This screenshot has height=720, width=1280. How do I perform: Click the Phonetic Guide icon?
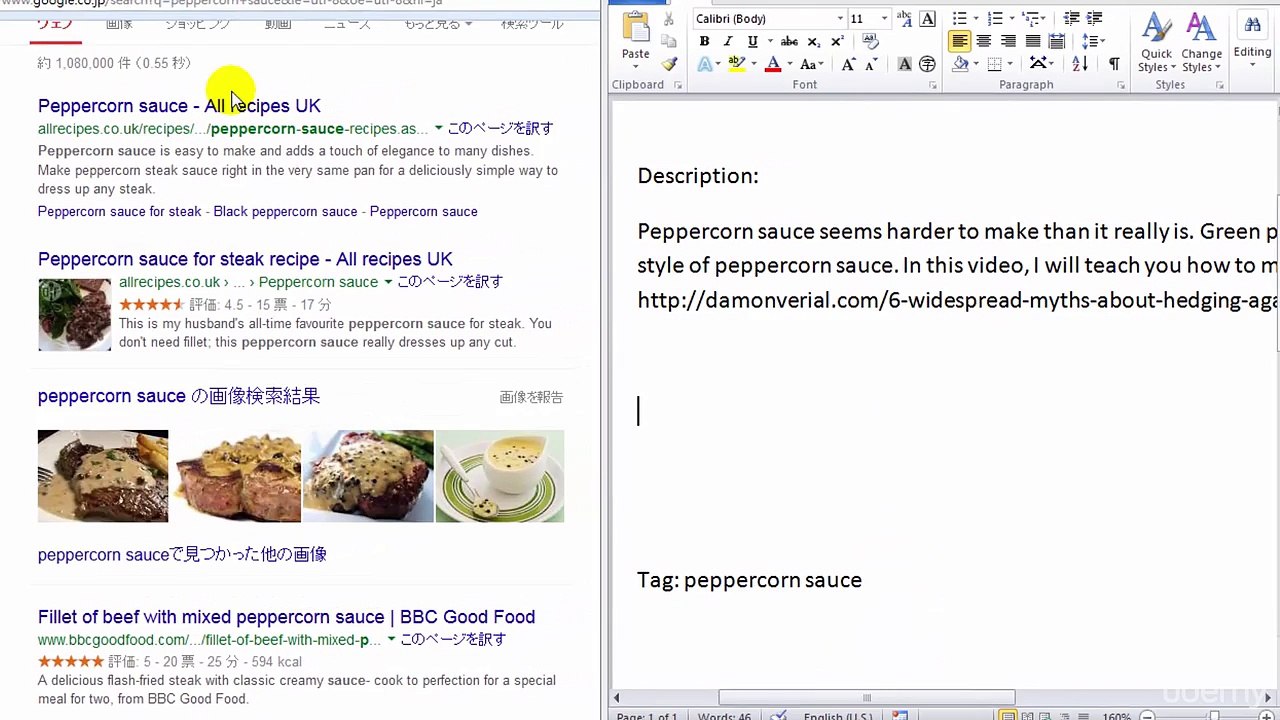coord(904,18)
